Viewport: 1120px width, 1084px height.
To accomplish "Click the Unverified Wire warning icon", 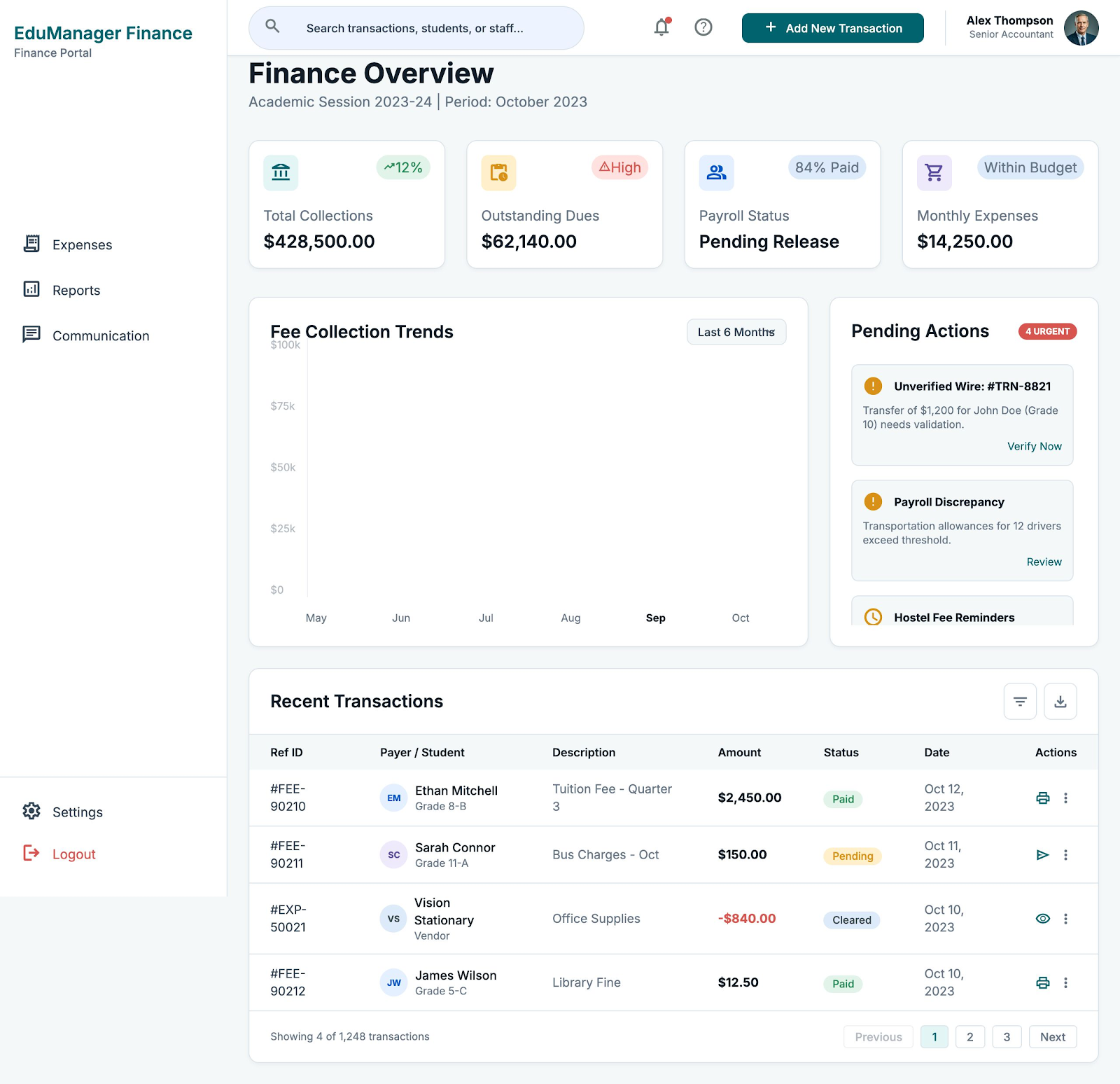I will 873,386.
